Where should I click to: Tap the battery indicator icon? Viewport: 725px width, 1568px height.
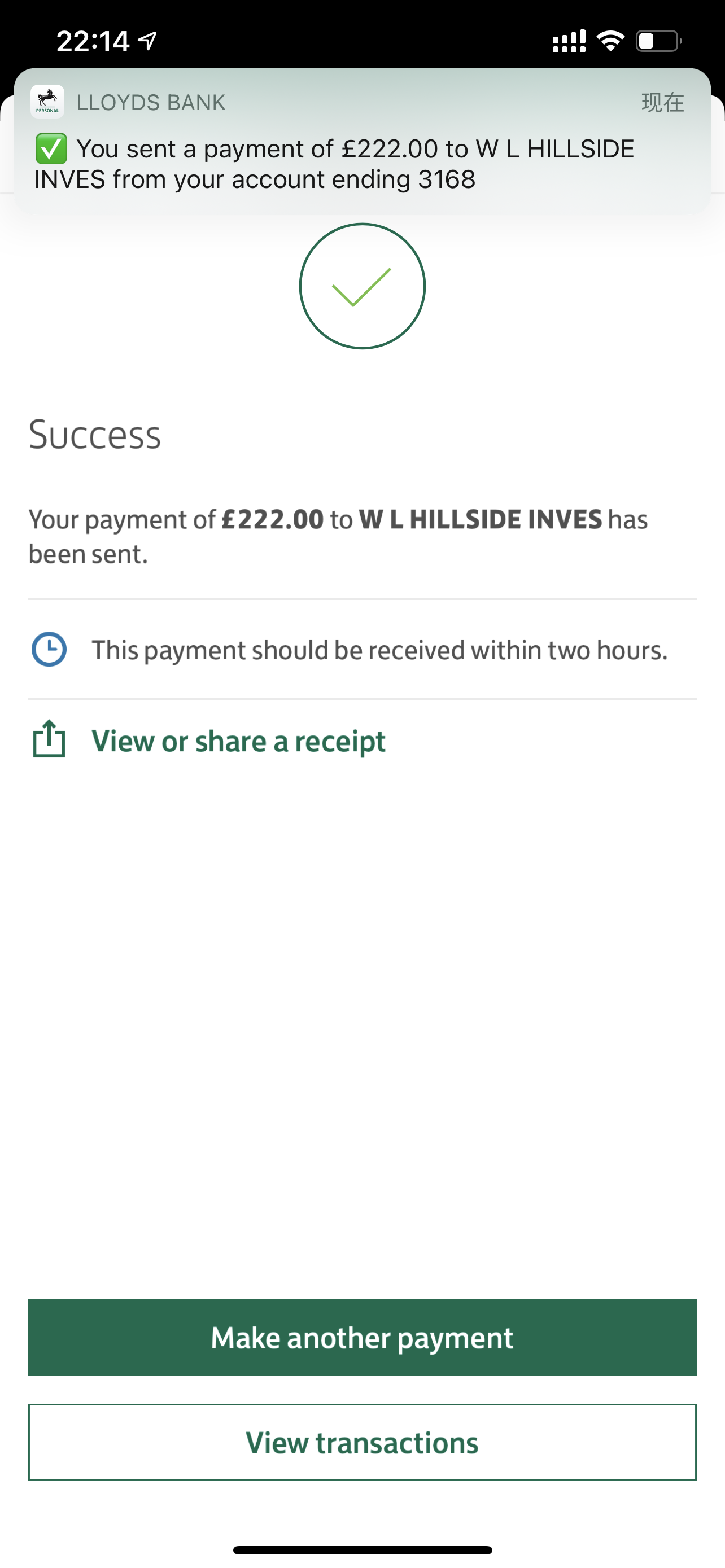click(x=658, y=41)
